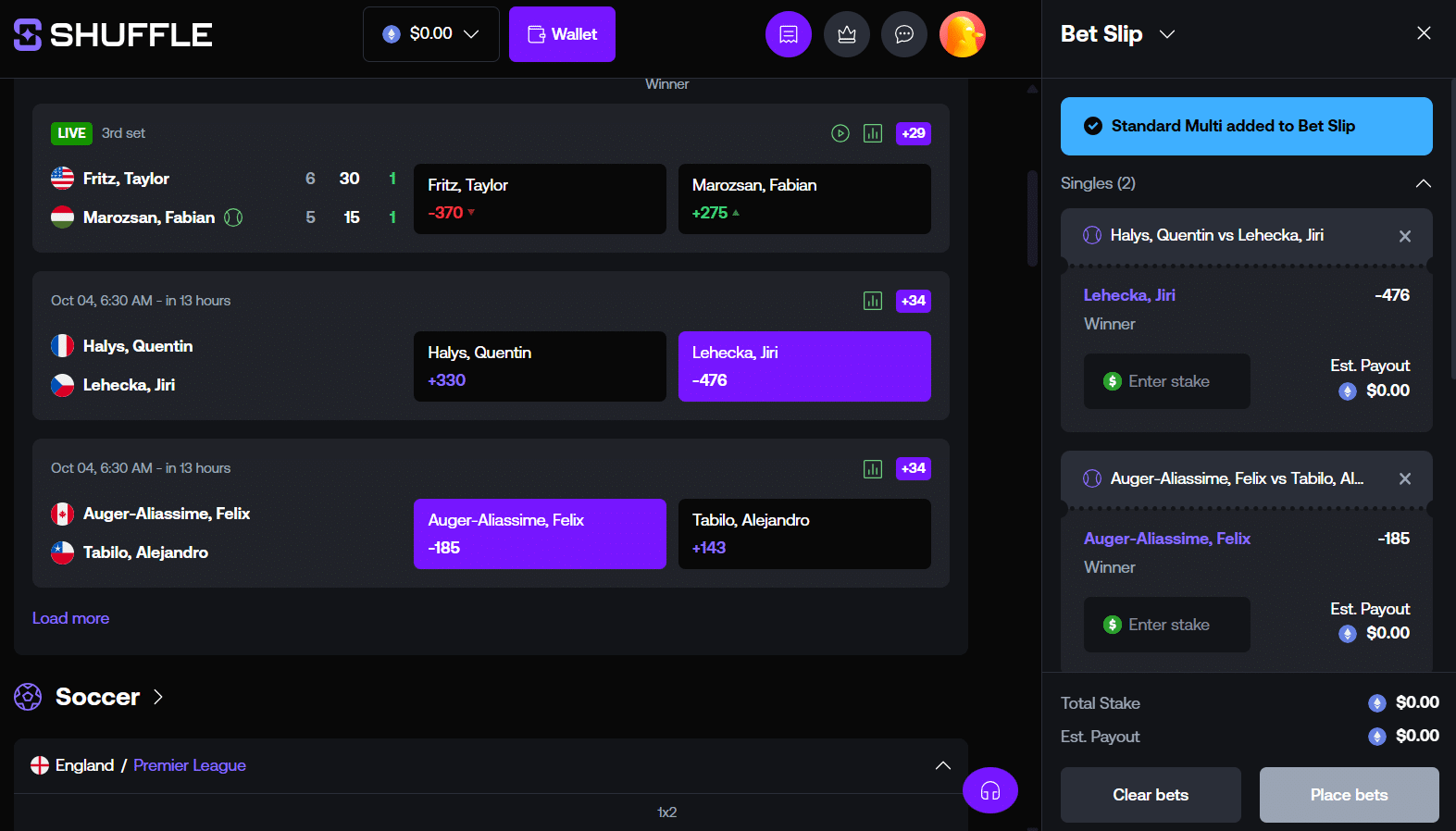Select Marozsan, Fabian +275 odds
This screenshot has height=831, width=1456.
(804, 199)
